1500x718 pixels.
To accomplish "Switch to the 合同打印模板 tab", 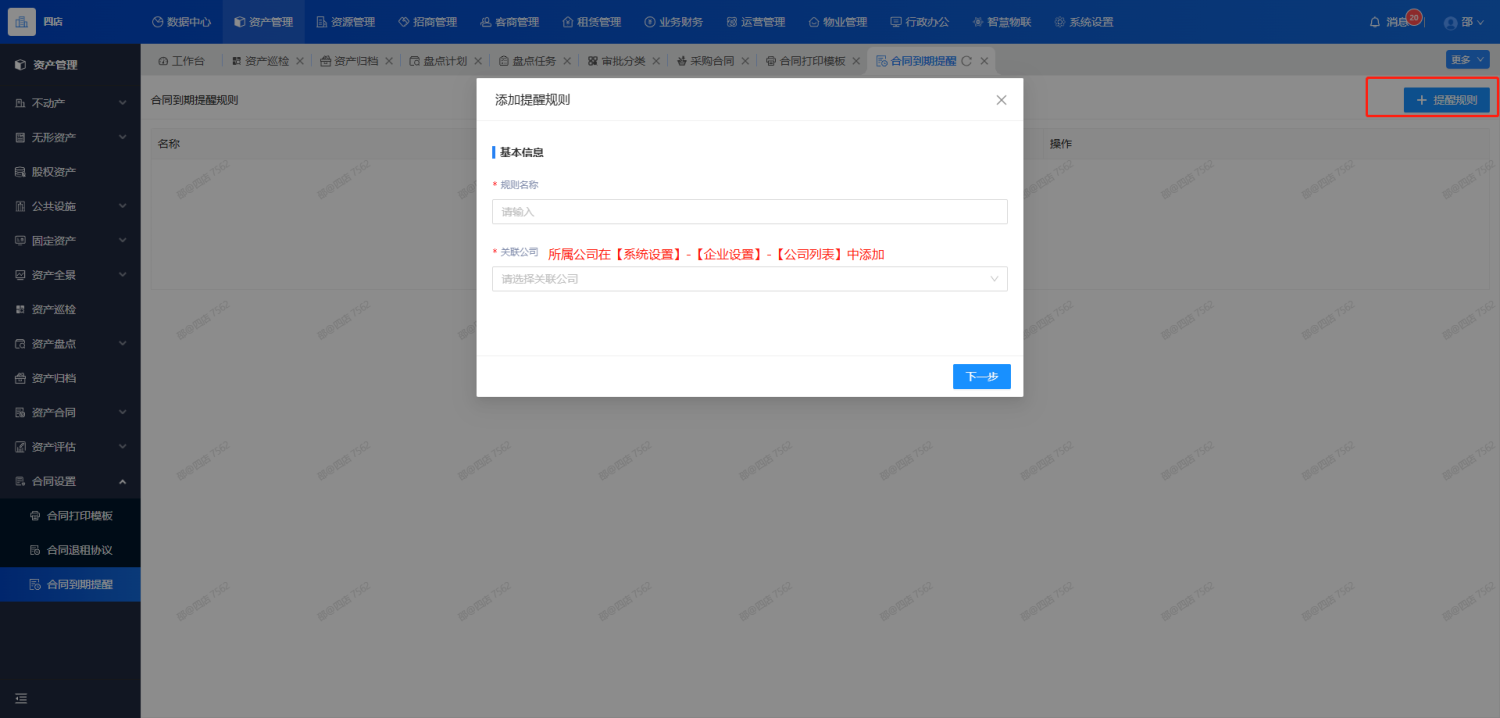I will click(811, 61).
